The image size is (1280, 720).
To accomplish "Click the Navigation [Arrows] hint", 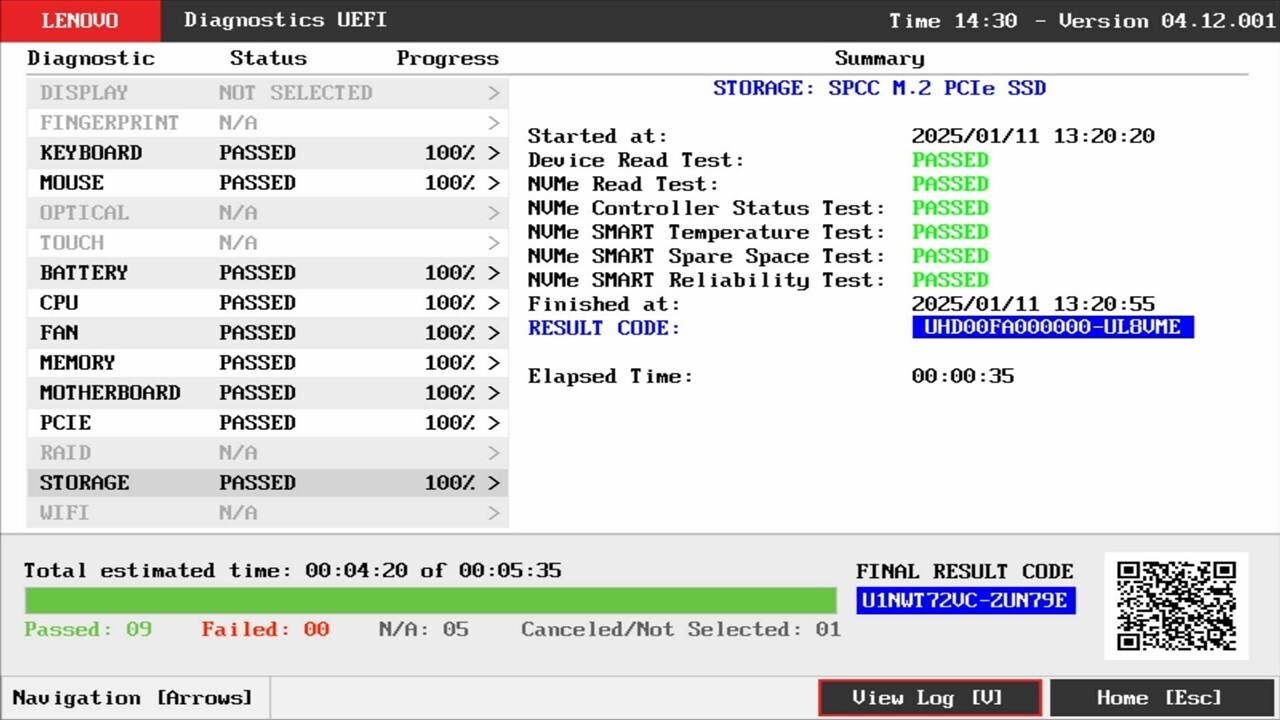I will point(133,698).
